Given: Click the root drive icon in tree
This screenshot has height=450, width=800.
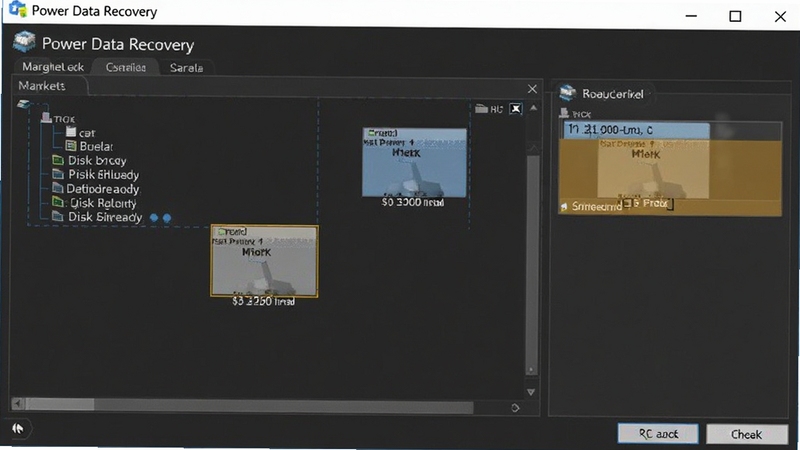Looking at the screenshot, I should tap(23, 105).
